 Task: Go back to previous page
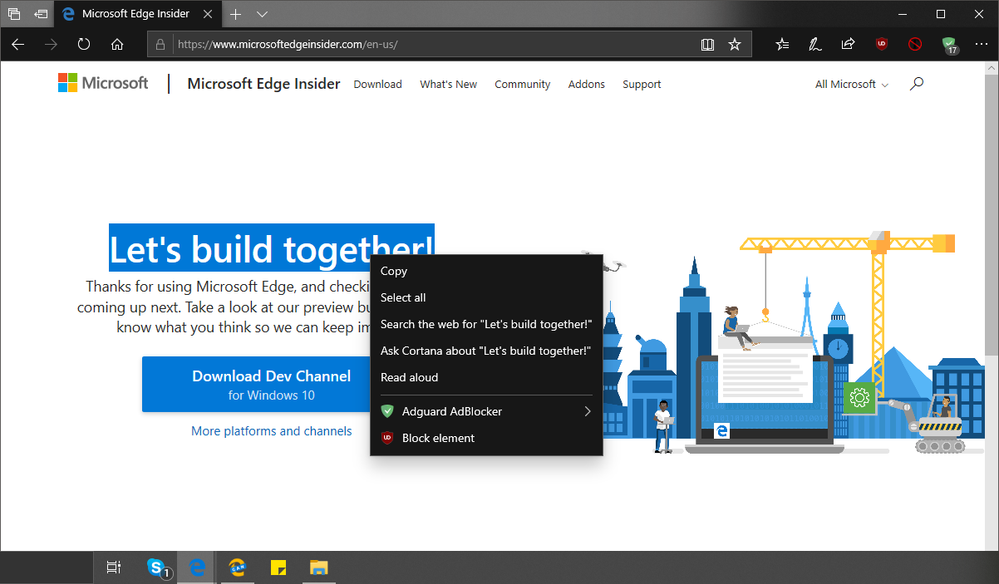[18, 44]
